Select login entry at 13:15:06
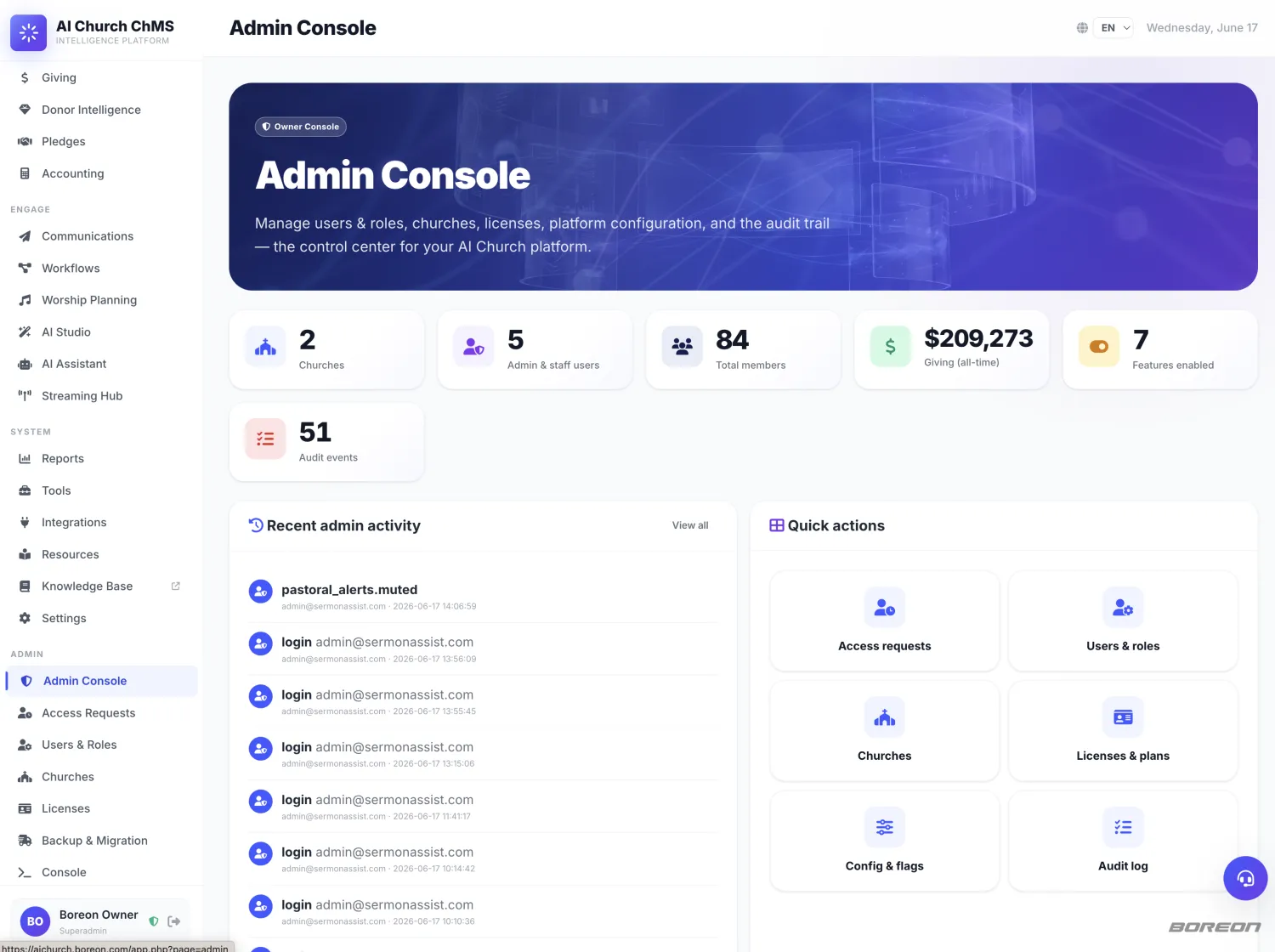1275x952 pixels. pos(483,754)
